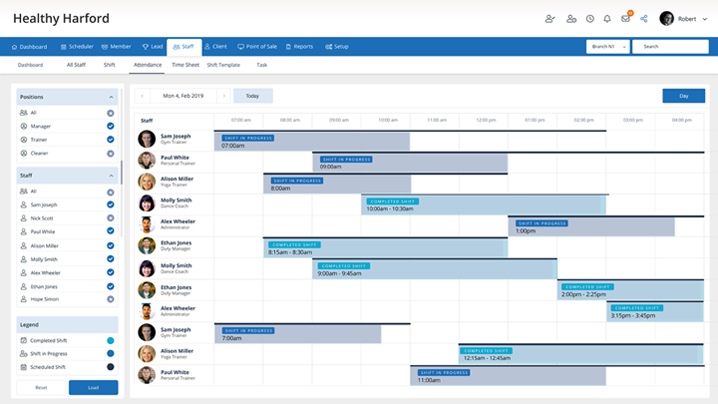Collapse the Staff filter panel
718x404 pixels.
(111, 175)
